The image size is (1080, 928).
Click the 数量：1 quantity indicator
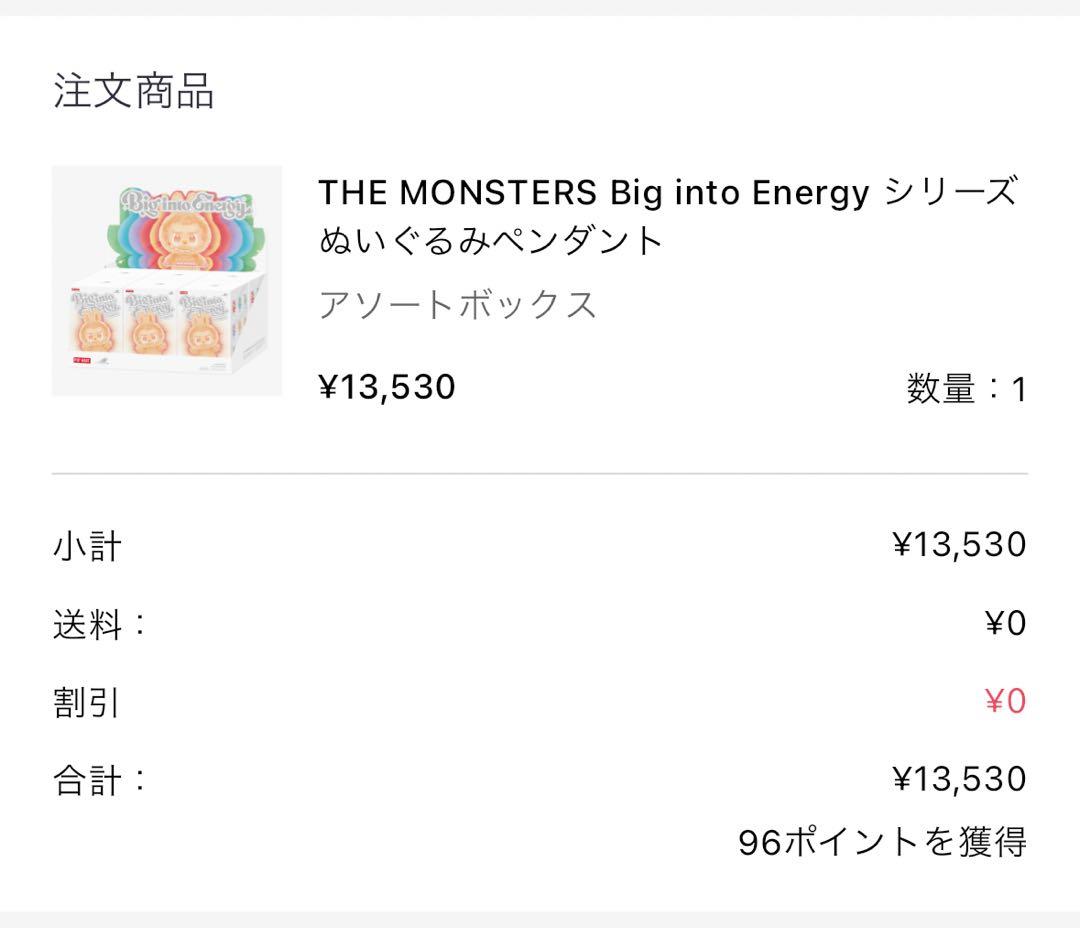pos(966,389)
